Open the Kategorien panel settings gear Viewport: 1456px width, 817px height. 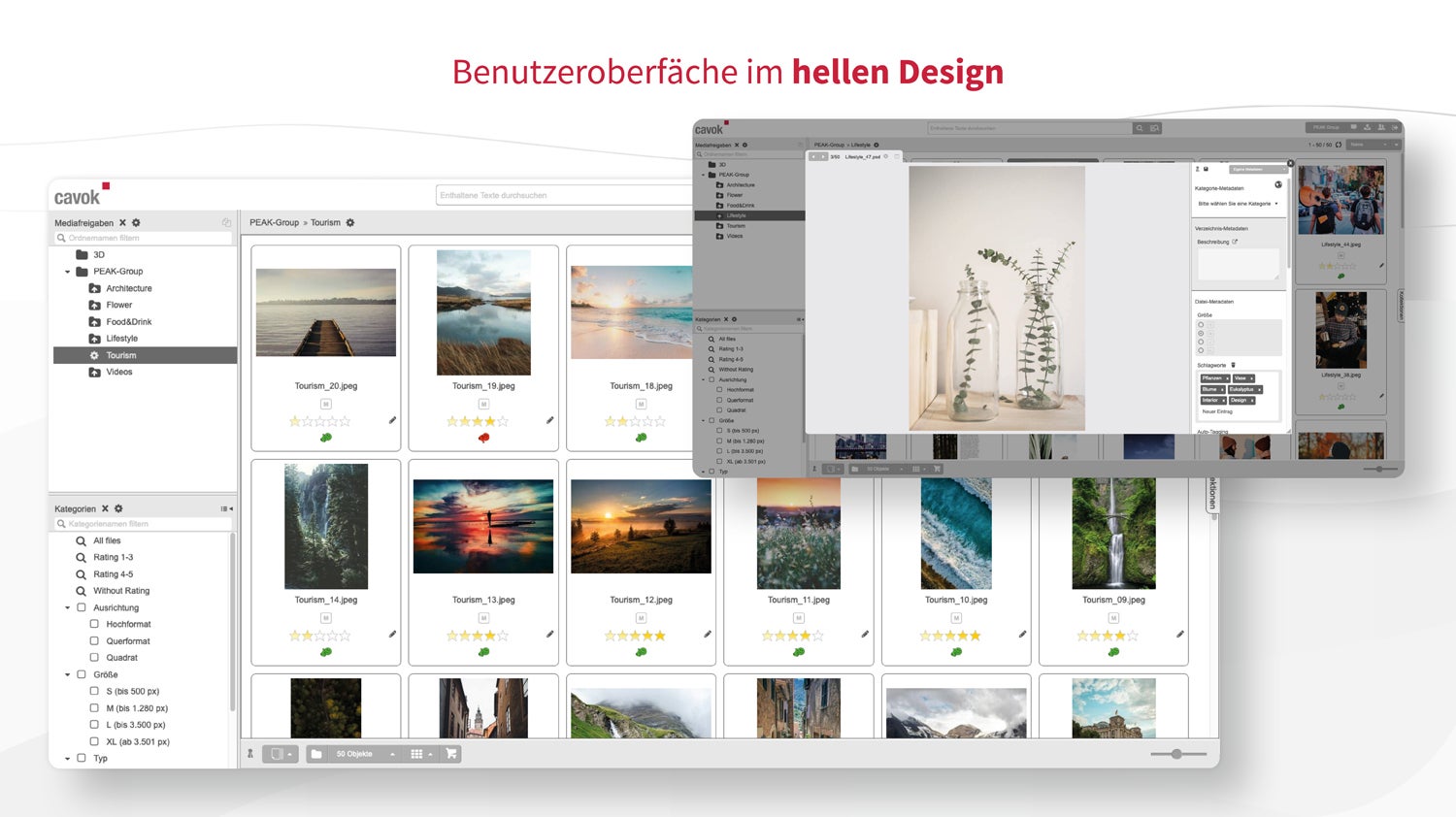point(118,507)
